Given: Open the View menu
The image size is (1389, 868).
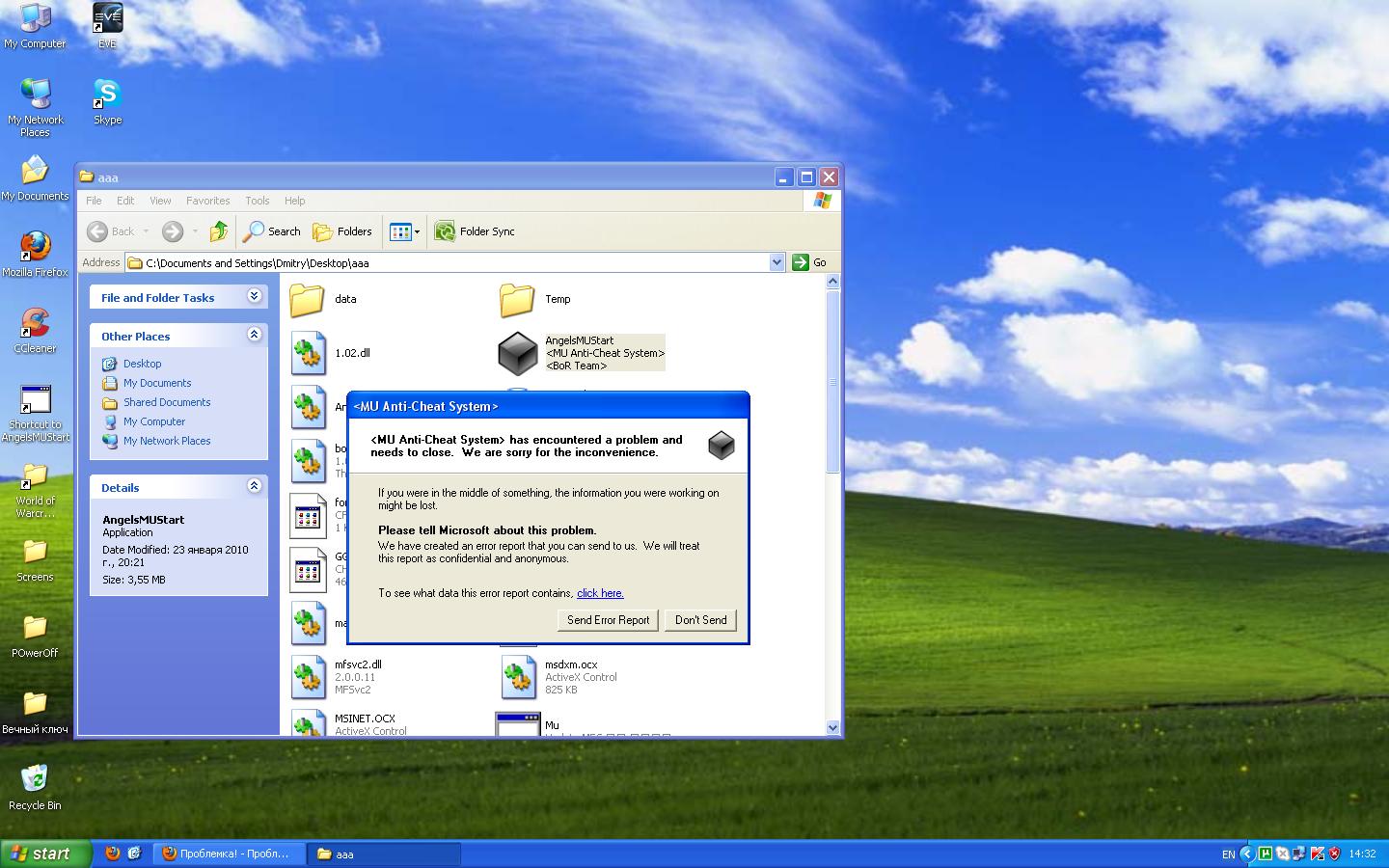Looking at the screenshot, I should pyautogui.click(x=160, y=201).
